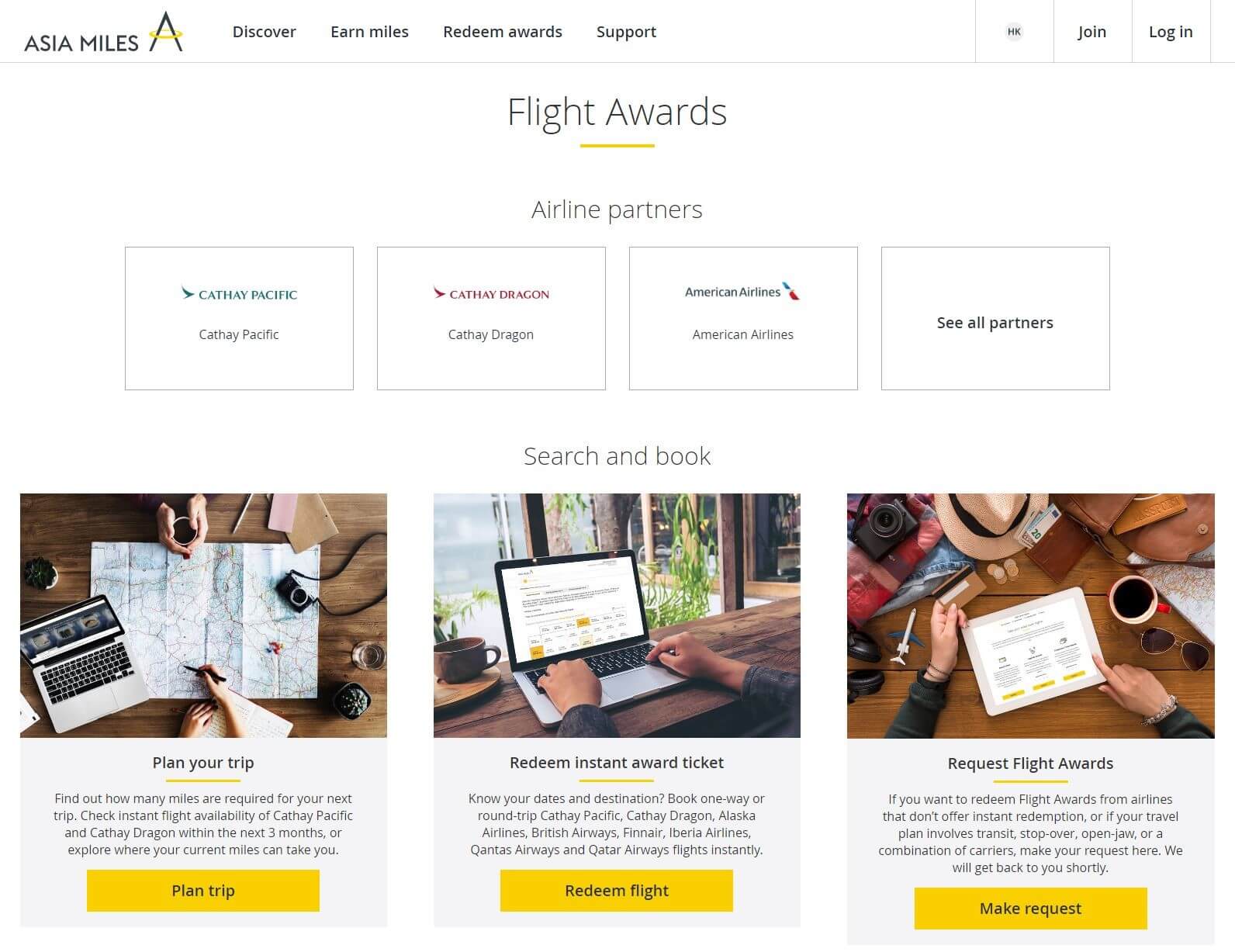Click the Join link
Viewport: 1235px width, 952px height.
[1092, 32]
